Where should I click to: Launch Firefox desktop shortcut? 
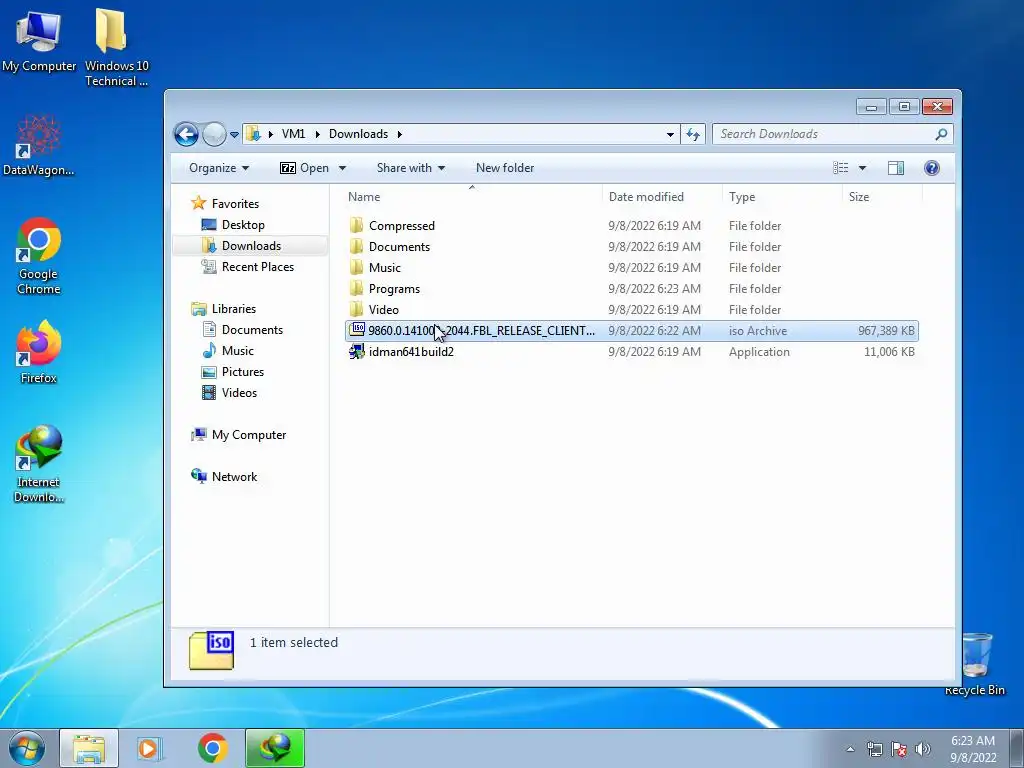click(x=39, y=351)
